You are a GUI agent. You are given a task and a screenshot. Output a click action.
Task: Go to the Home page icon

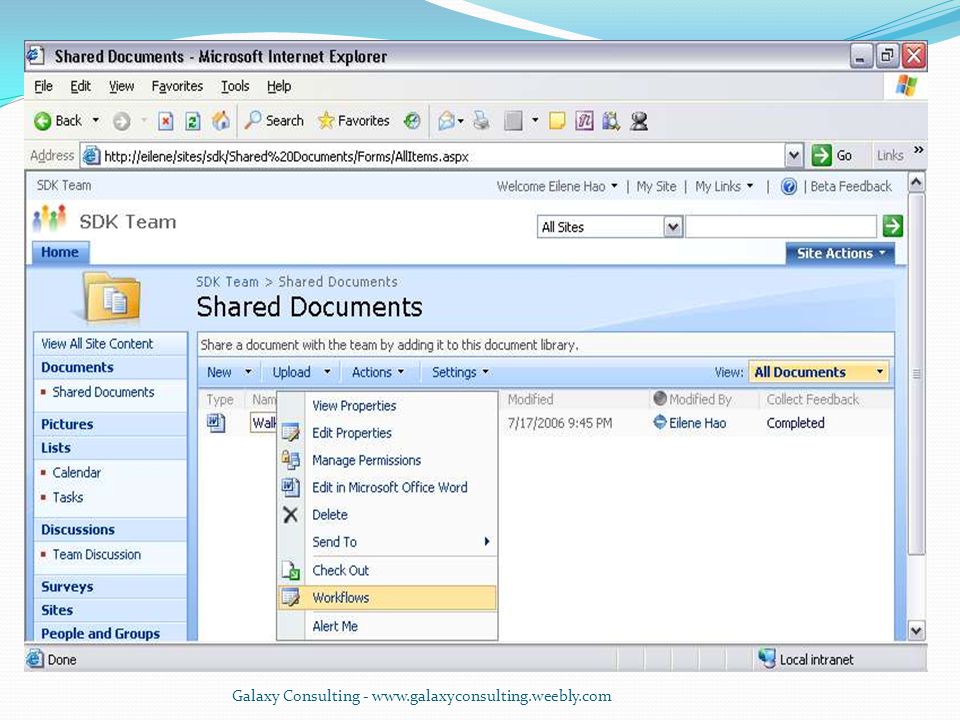tap(221, 121)
